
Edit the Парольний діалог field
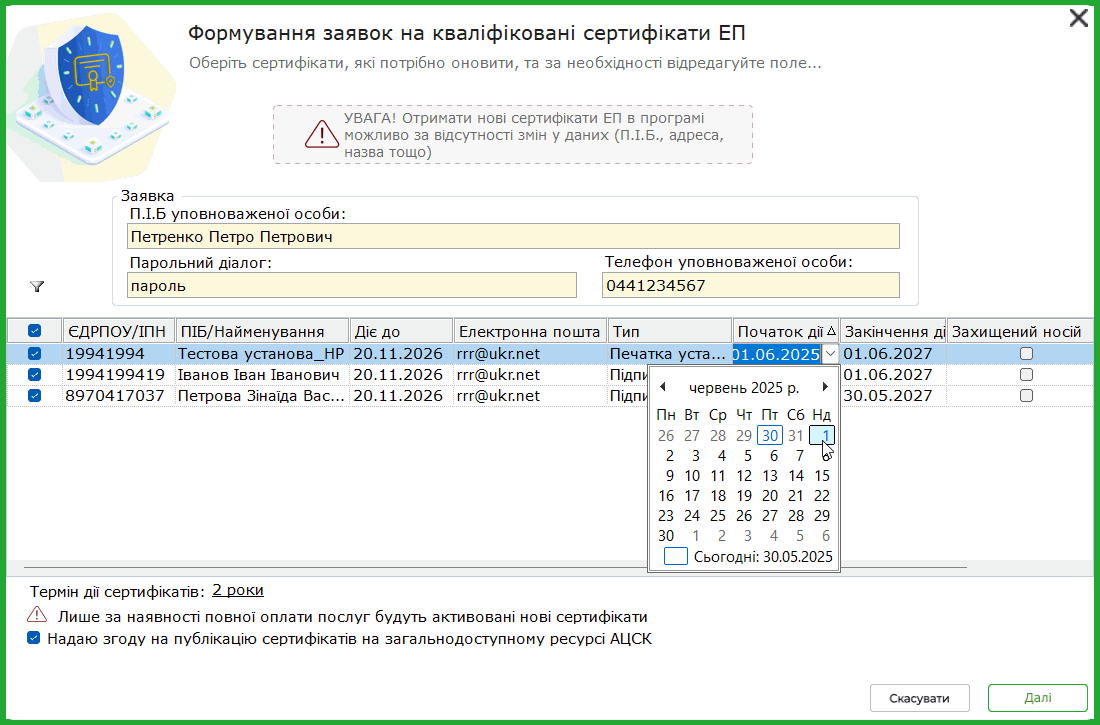(351, 286)
